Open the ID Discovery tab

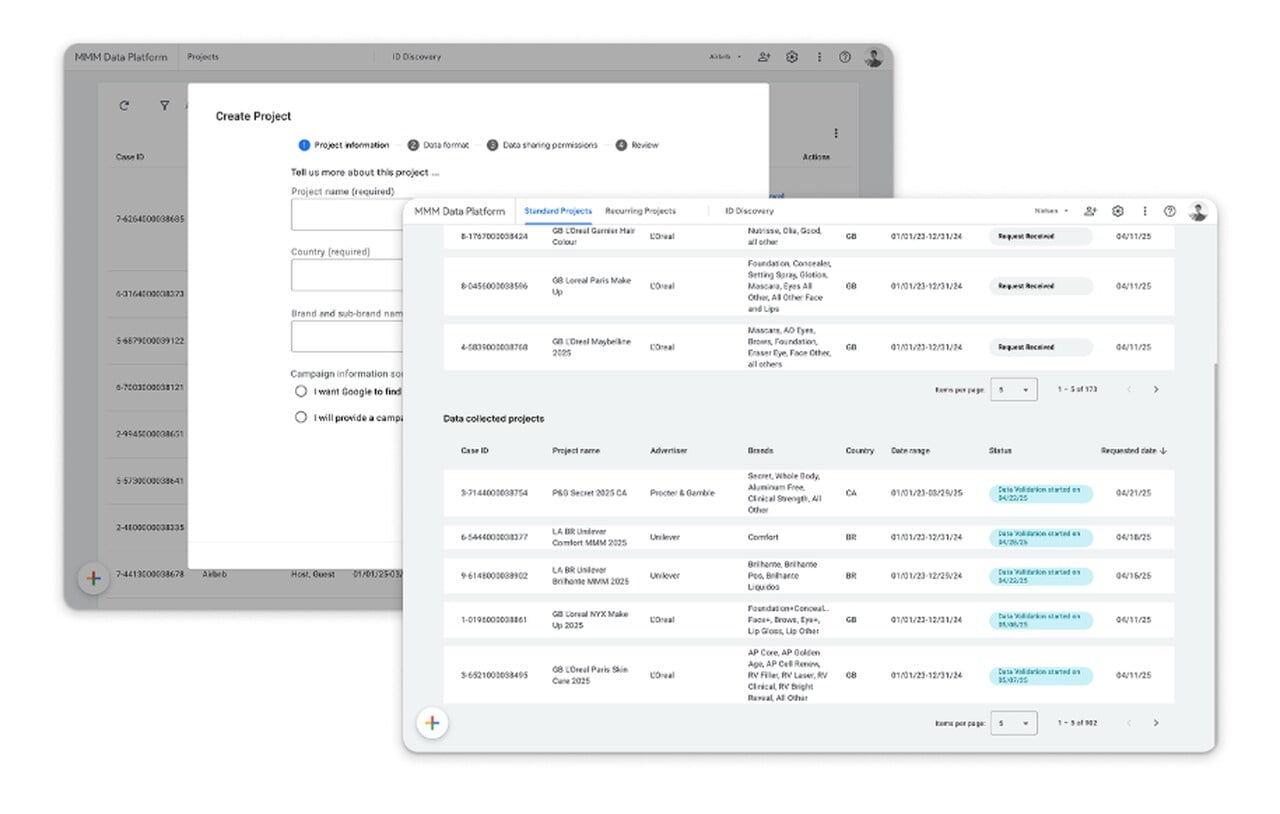[747, 211]
